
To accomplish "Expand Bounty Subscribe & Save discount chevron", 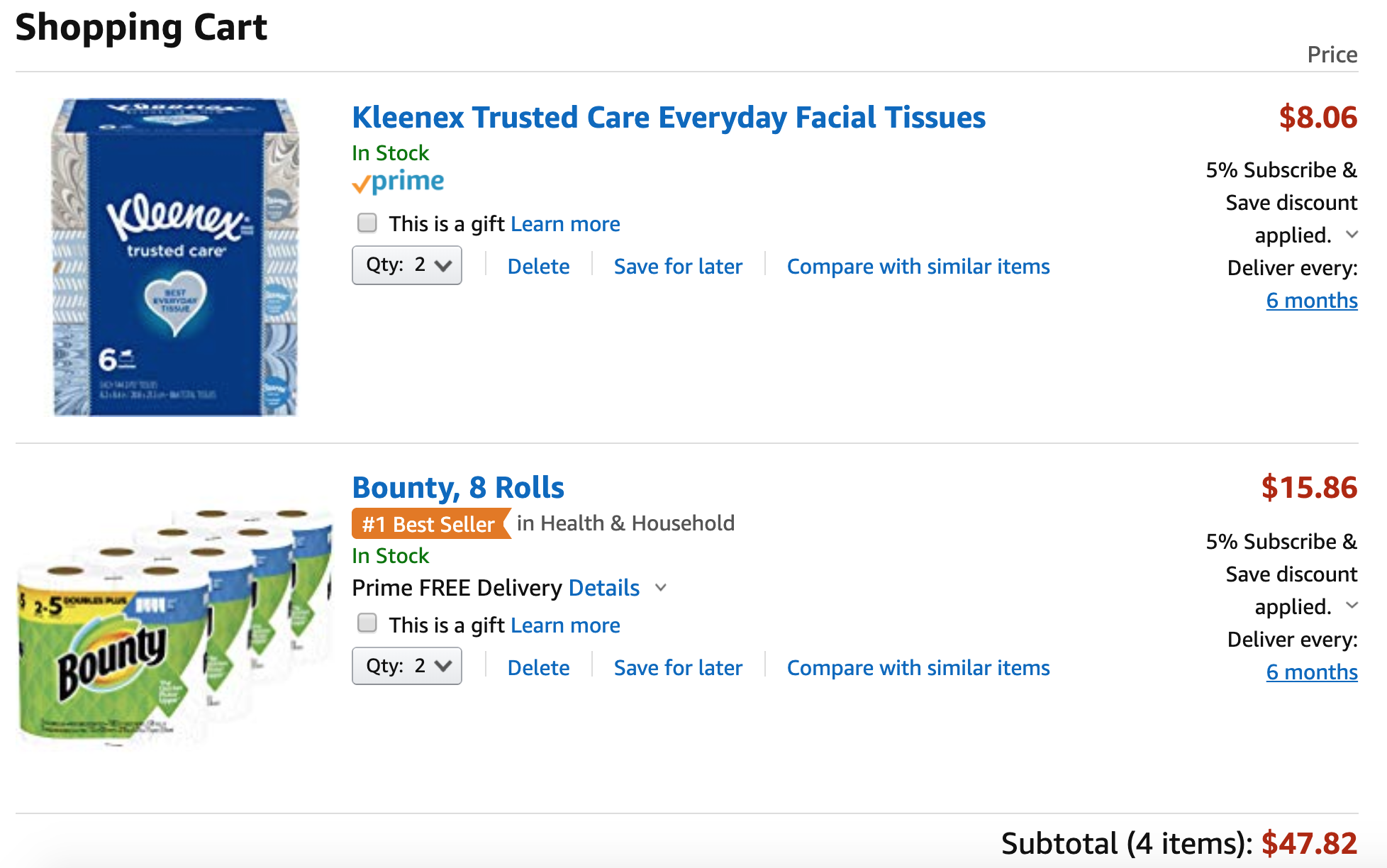I will pyautogui.click(x=1352, y=606).
